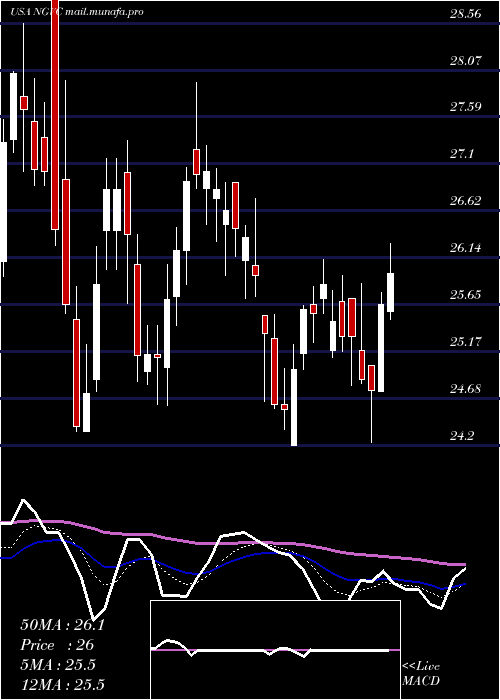The height and width of the screenshot is (700, 500).
Task: Click the 12MA : 25.5 readout
Action: (62, 684)
